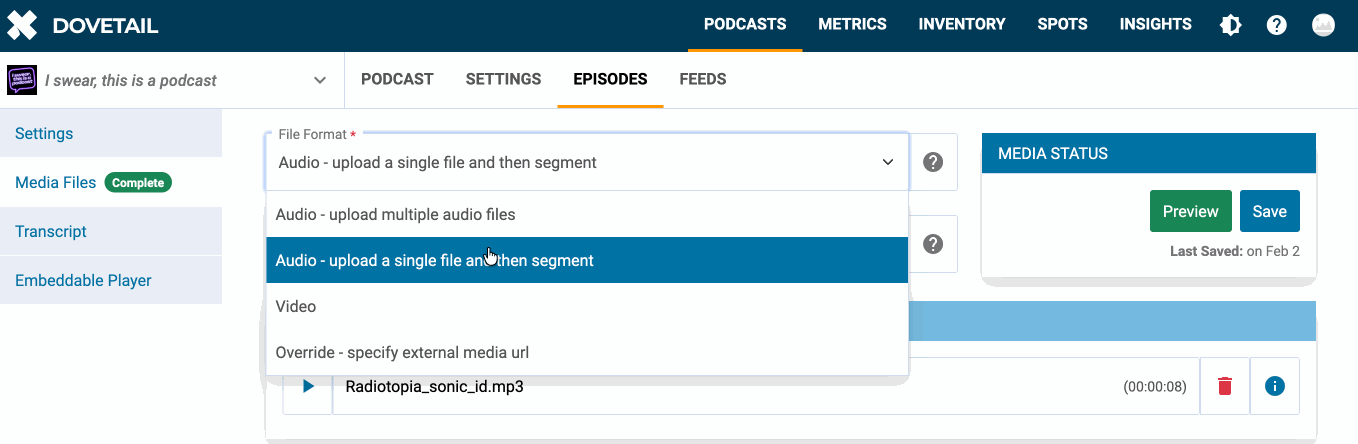Click the second help icon below File Format

pyautogui.click(x=933, y=244)
